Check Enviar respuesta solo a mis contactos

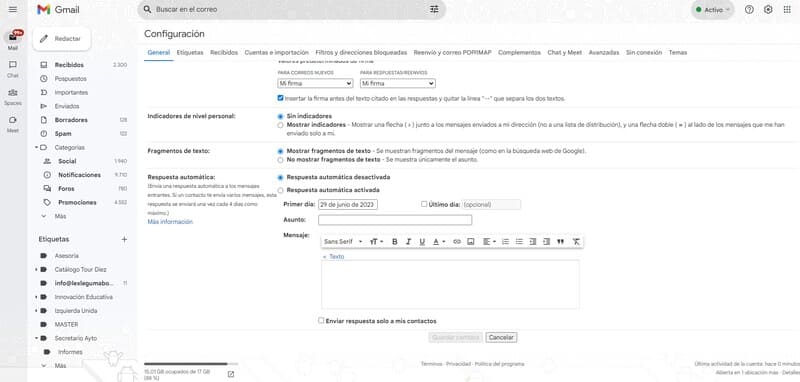click(321, 321)
